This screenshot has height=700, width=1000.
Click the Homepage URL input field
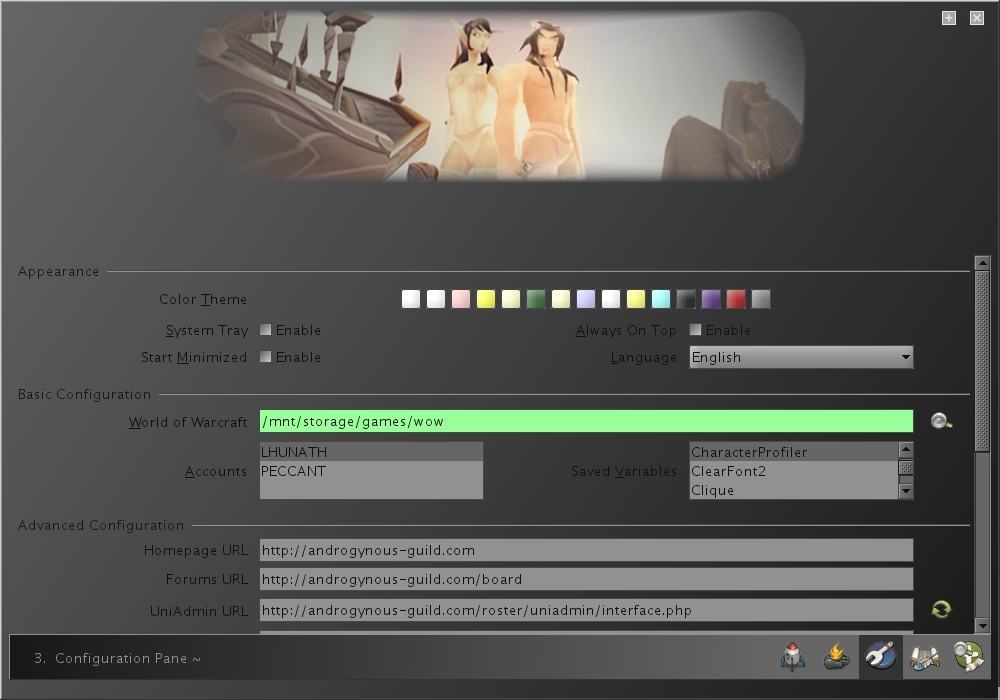[586, 550]
